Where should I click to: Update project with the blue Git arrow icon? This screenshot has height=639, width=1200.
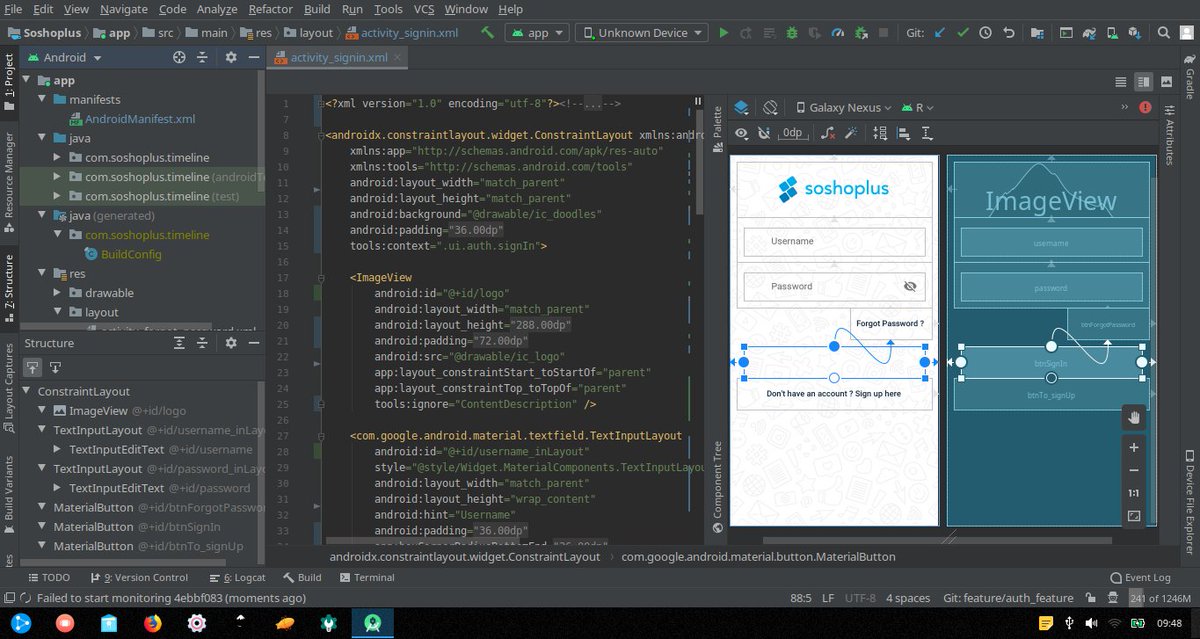click(939, 33)
